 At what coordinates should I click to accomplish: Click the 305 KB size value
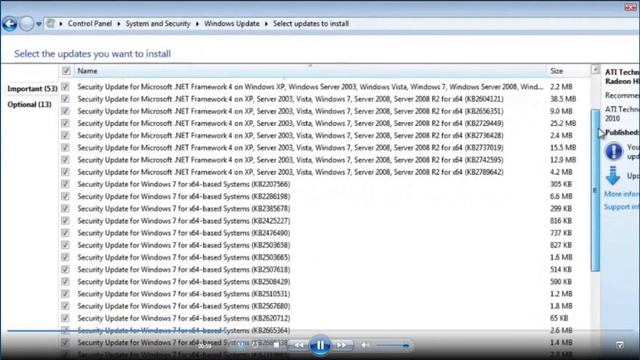pyautogui.click(x=561, y=184)
